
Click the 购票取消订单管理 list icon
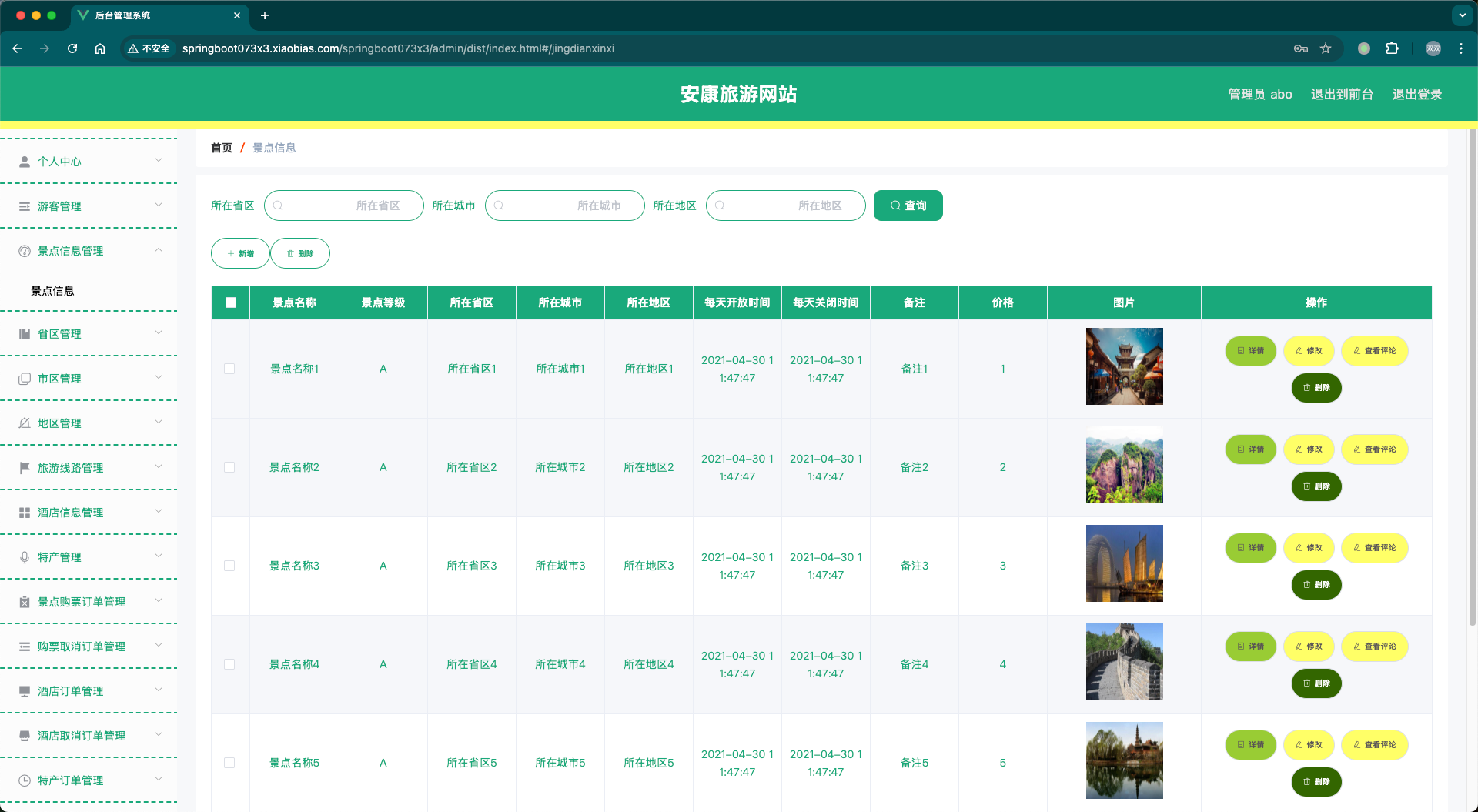click(x=25, y=647)
